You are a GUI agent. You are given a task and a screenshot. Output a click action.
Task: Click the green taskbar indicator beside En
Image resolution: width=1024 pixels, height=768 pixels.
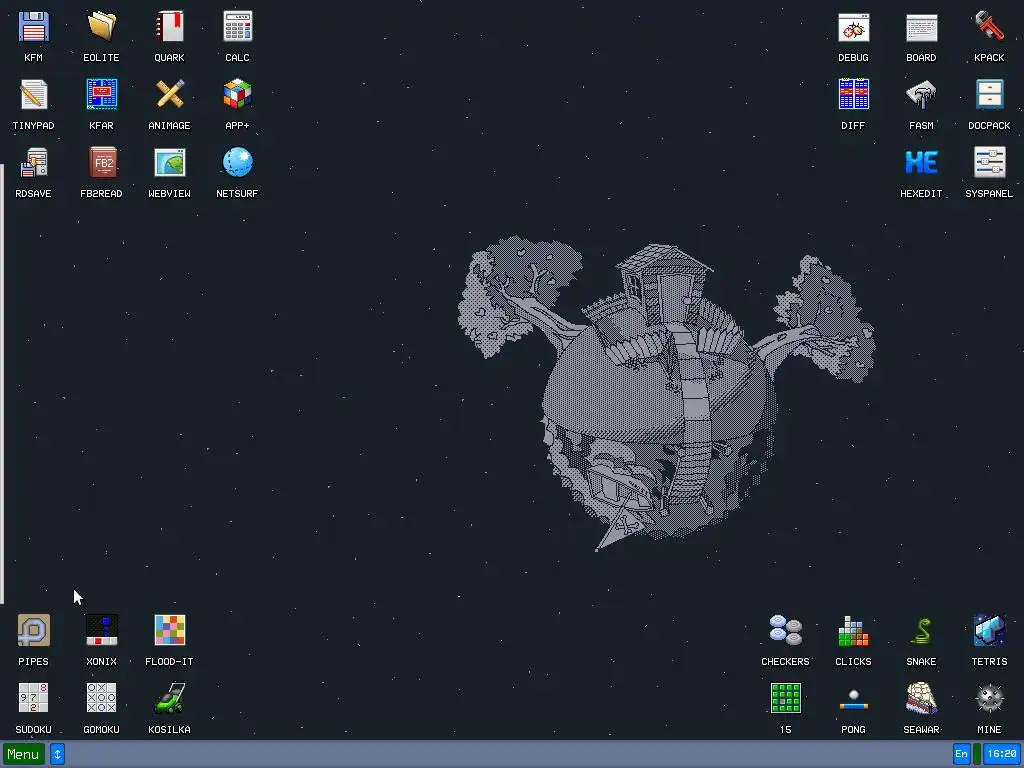tap(977, 754)
